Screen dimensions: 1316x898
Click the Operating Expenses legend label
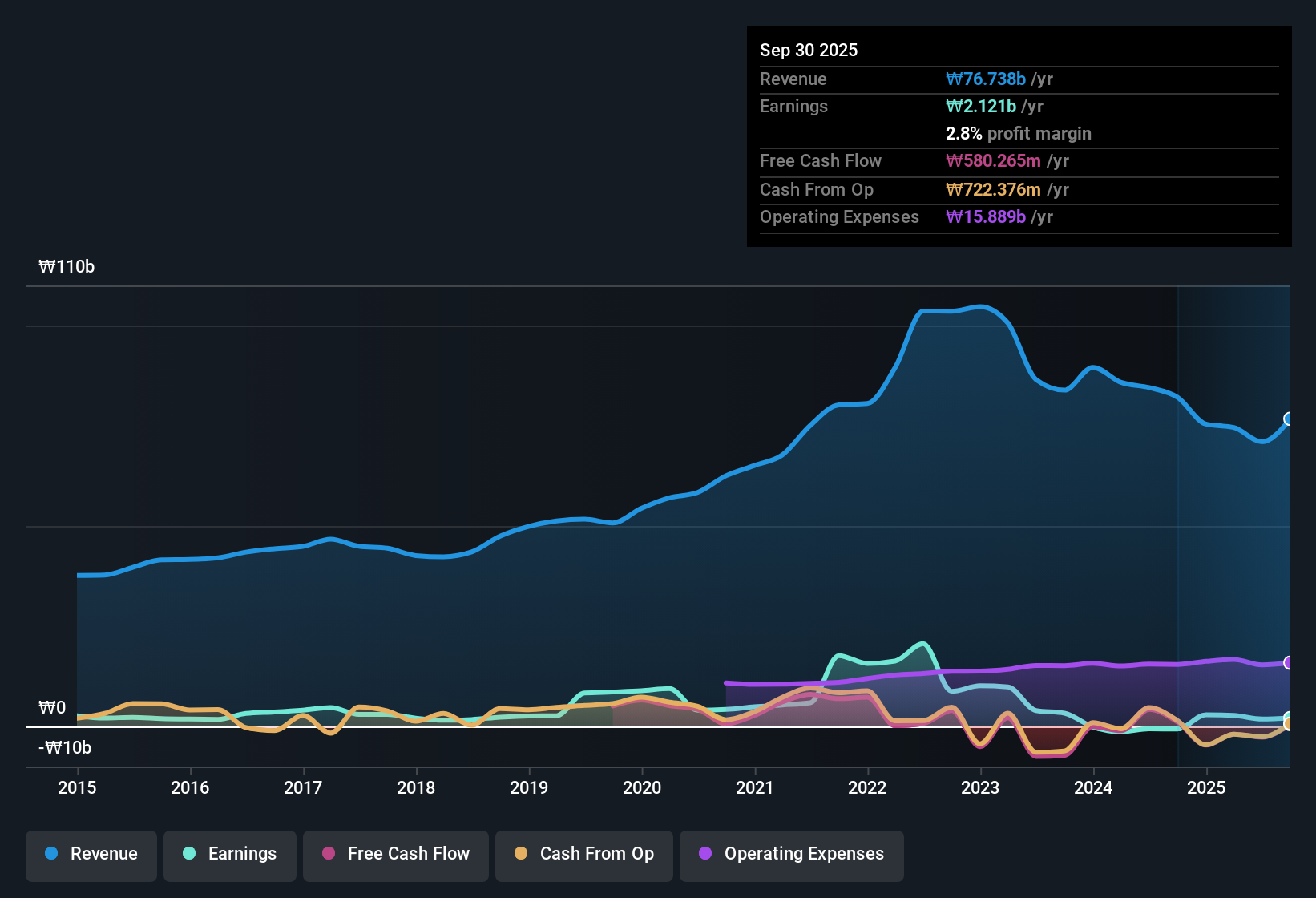coord(804,854)
